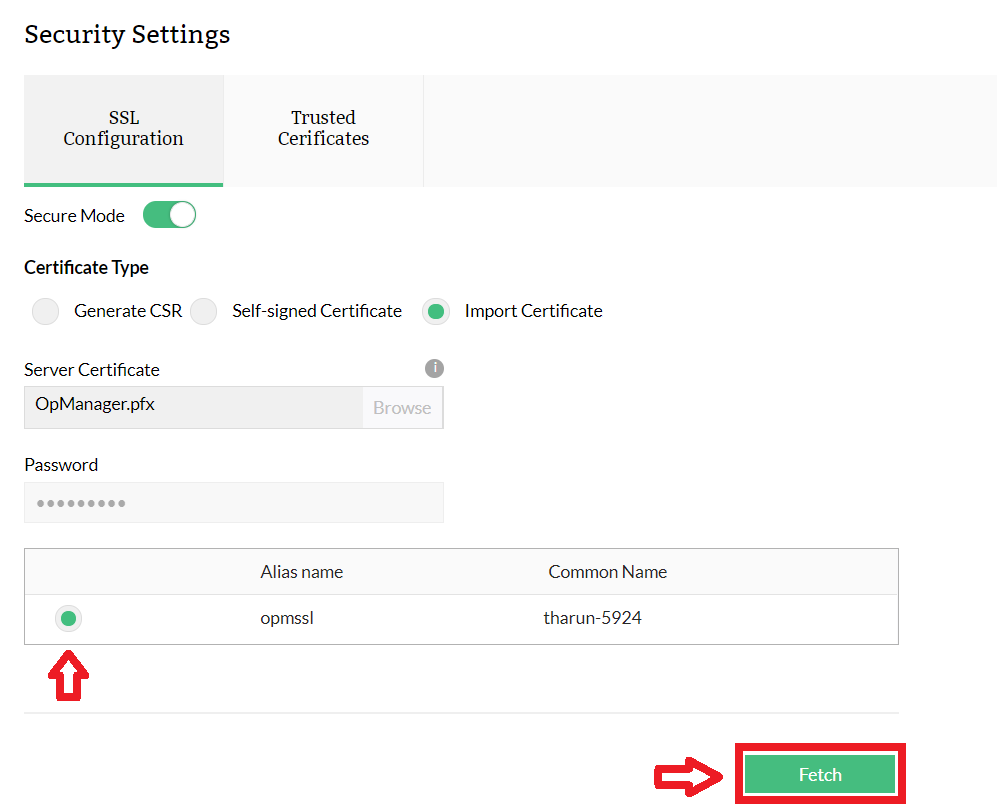Focus the Password input field
The width and height of the screenshot is (997, 809).
(234, 503)
